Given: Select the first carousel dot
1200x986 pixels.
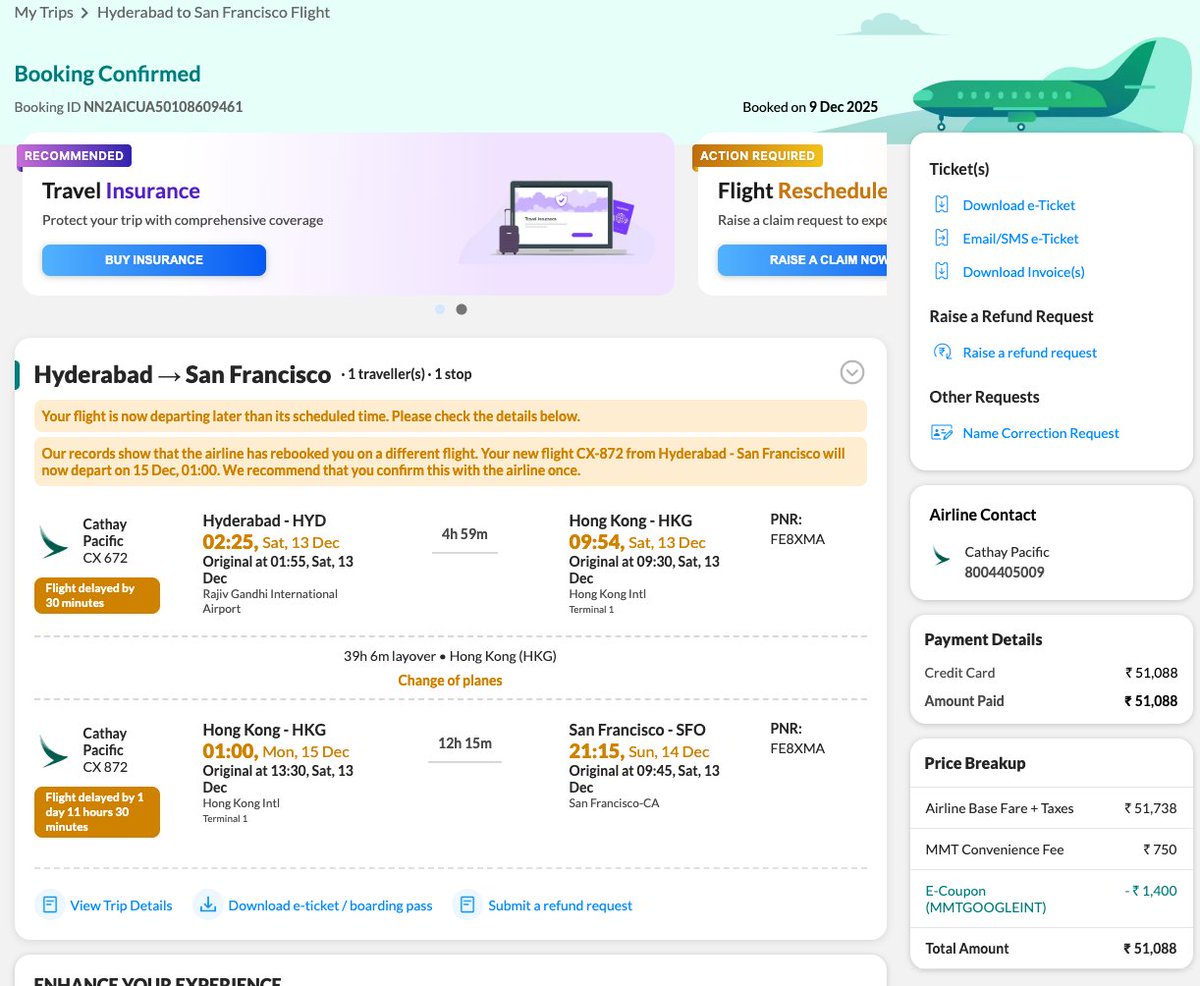Looking at the screenshot, I should [x=440, y=310].
